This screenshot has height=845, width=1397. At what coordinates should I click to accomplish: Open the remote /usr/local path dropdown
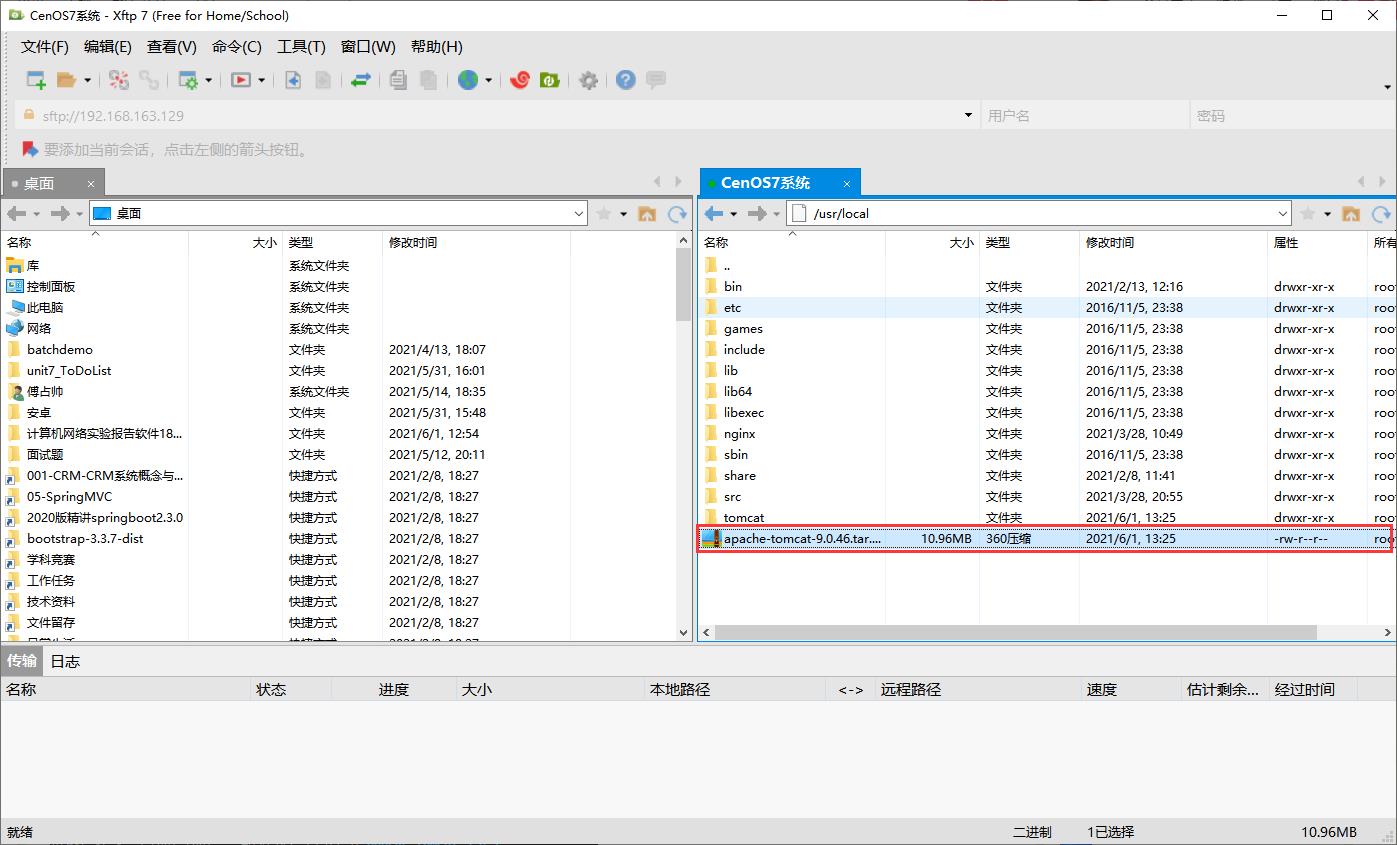[1283, 214]
